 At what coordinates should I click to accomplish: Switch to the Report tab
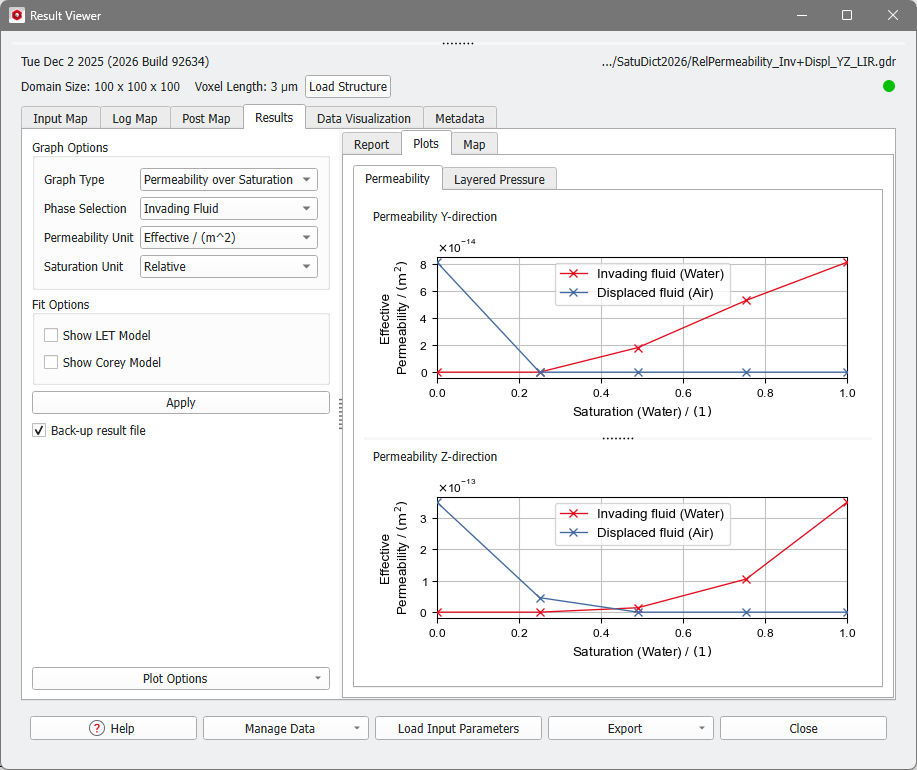371,143
